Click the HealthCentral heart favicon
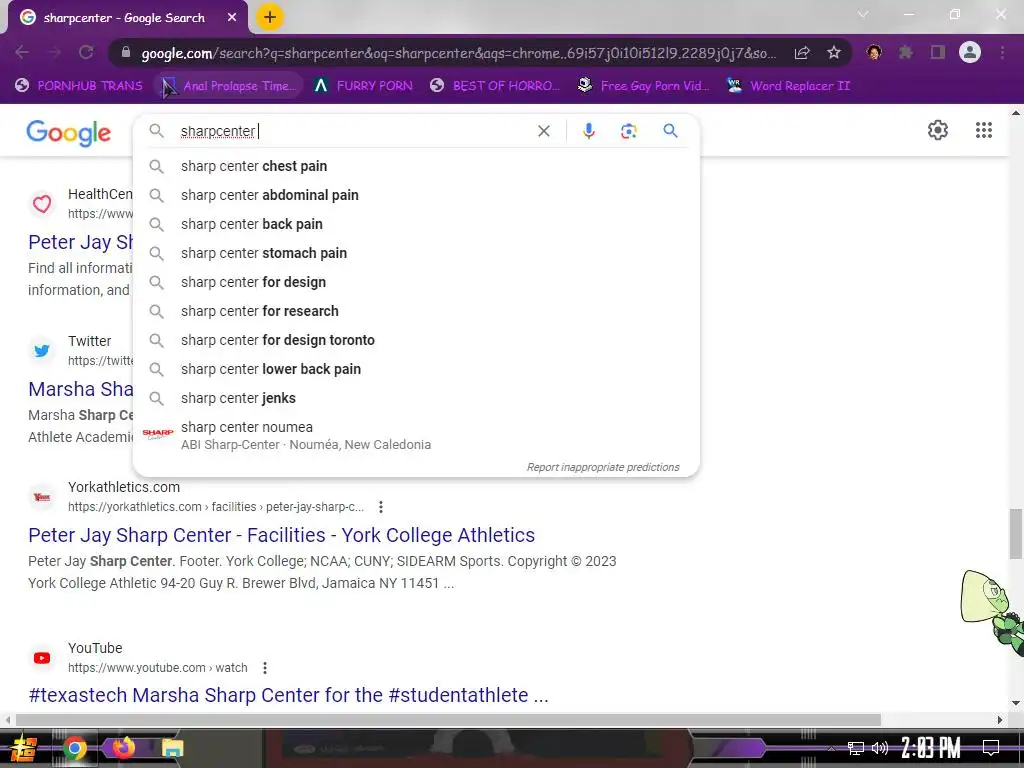1024x768 pixels. 42,204
